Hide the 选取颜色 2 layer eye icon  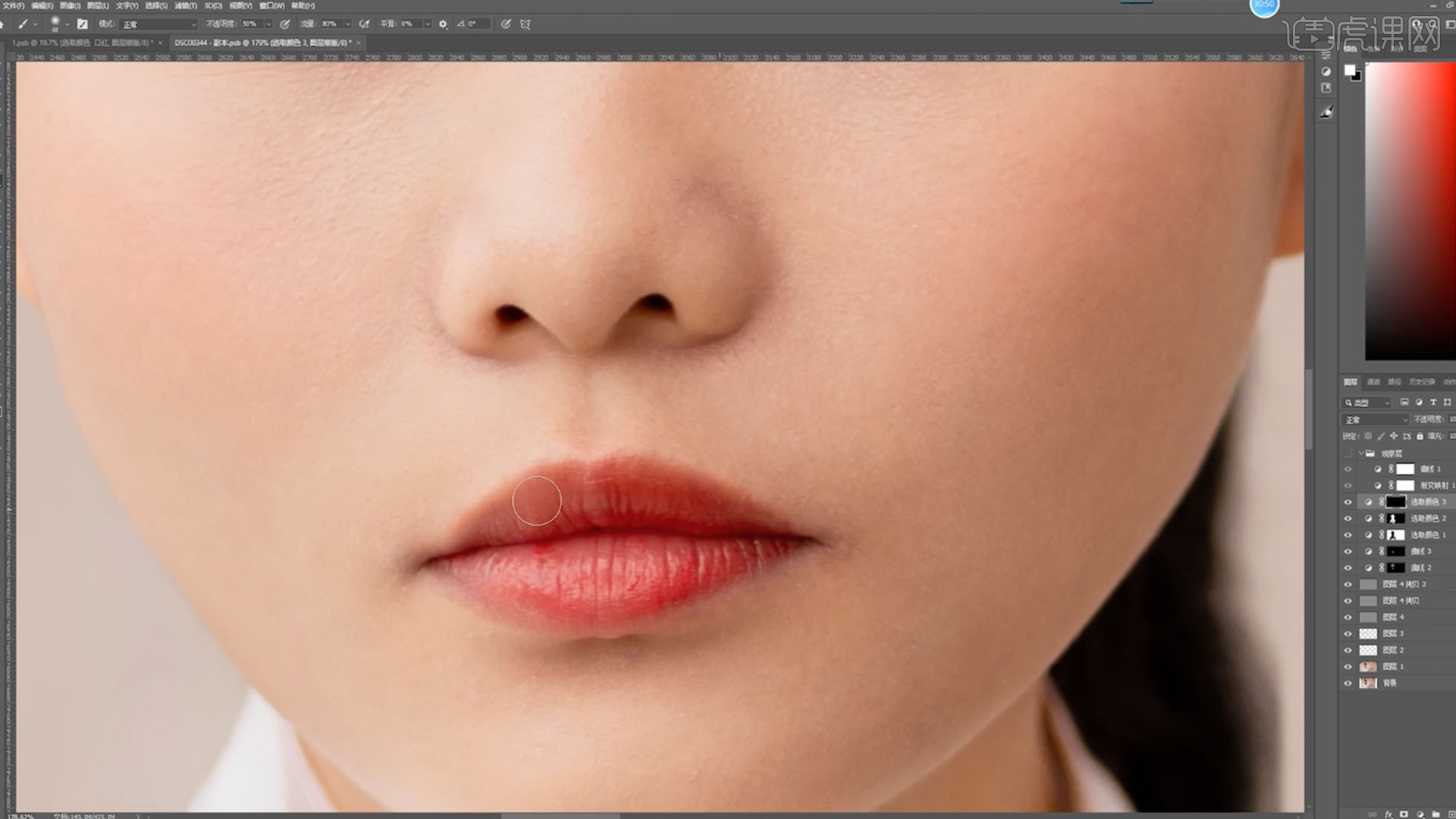point(1348,519)
